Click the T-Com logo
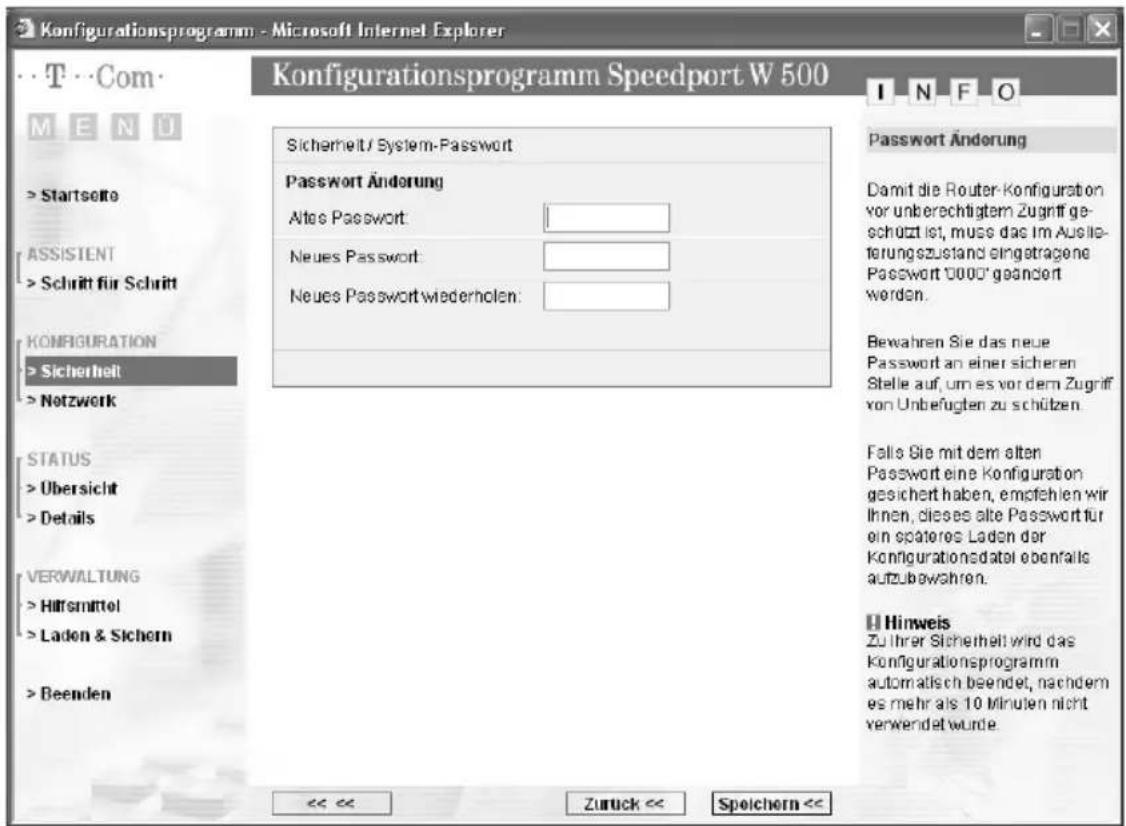 coord(92,77)
